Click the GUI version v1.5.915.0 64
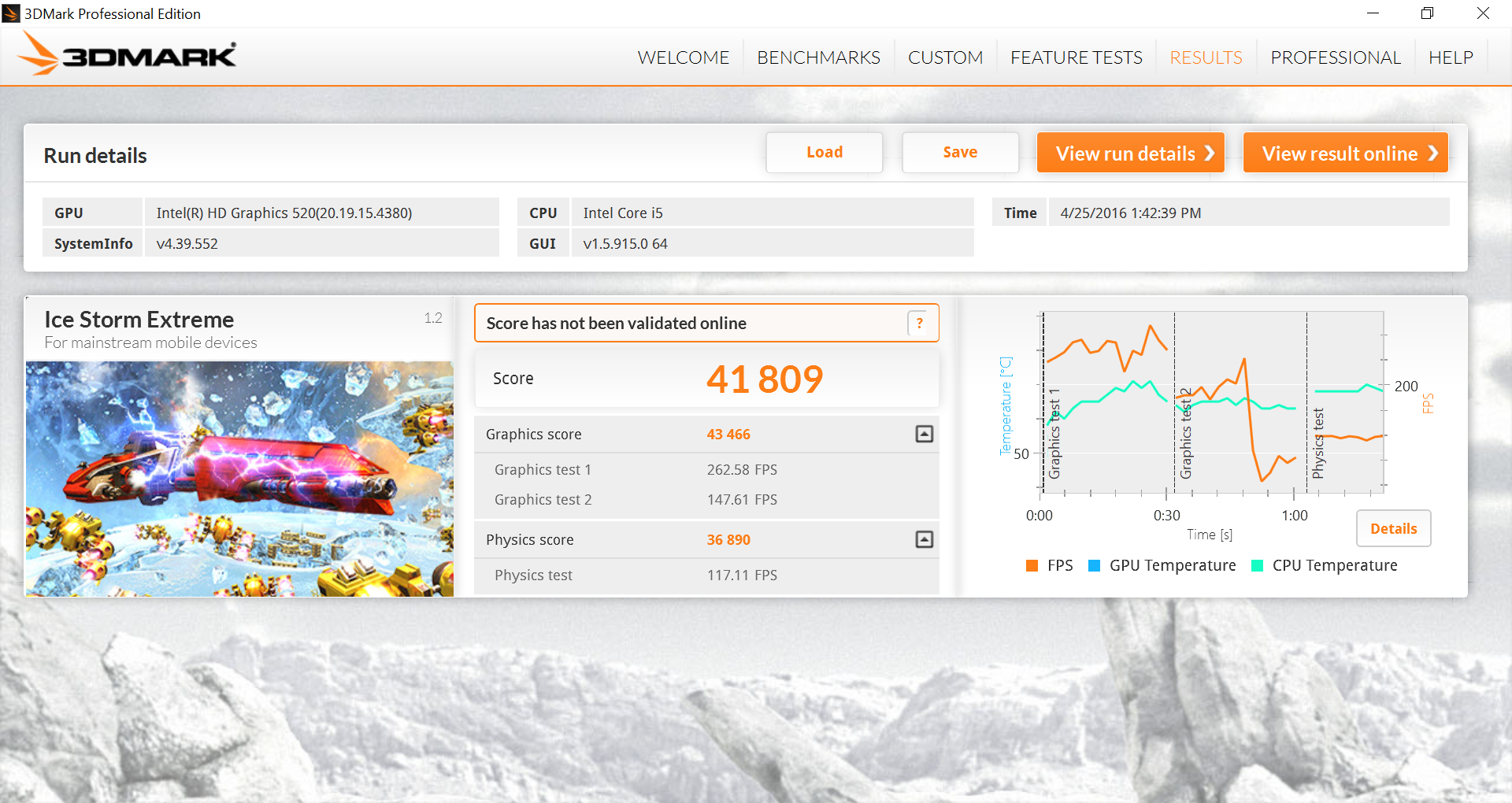1512x803 pixels. (625, 243)
